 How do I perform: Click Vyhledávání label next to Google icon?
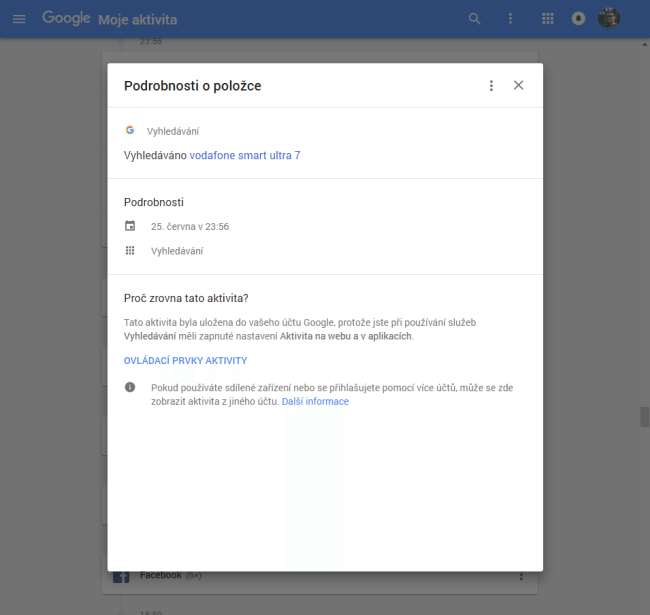click(173, 131)
